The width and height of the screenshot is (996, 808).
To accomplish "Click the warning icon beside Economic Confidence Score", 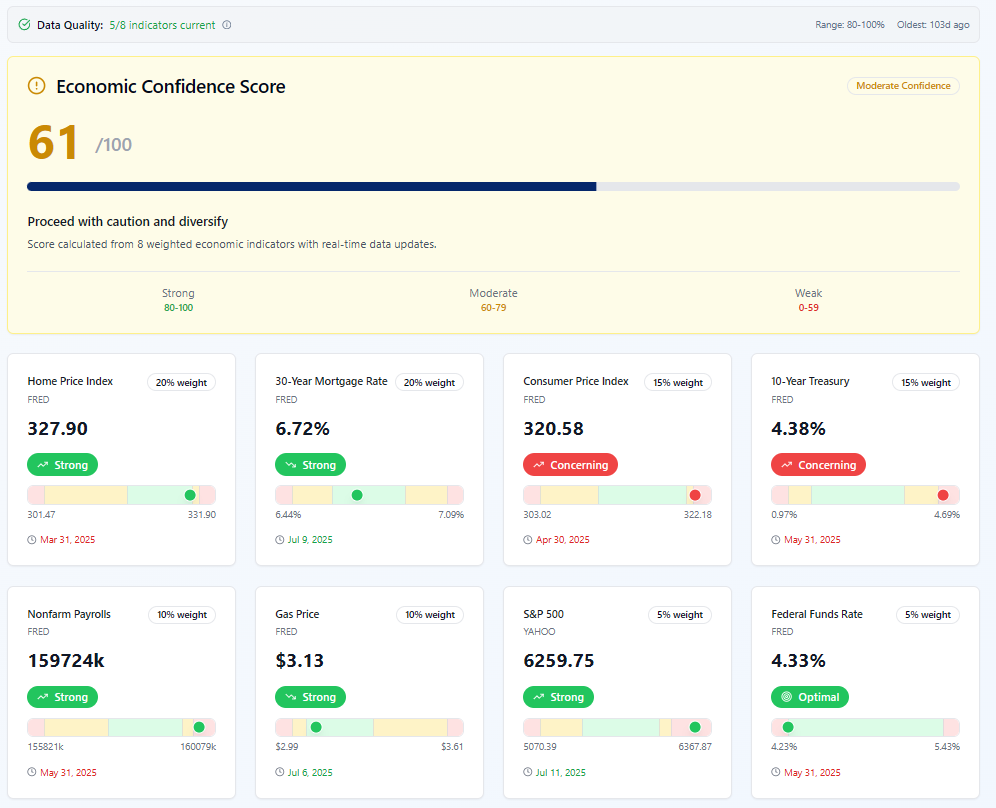I will coord(37,86).
